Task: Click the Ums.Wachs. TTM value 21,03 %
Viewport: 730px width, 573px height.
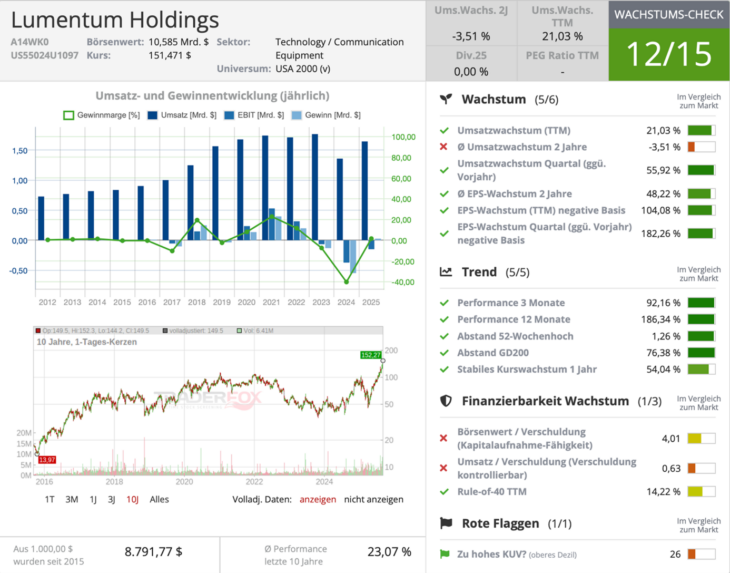Action: [x=562, y=36]
